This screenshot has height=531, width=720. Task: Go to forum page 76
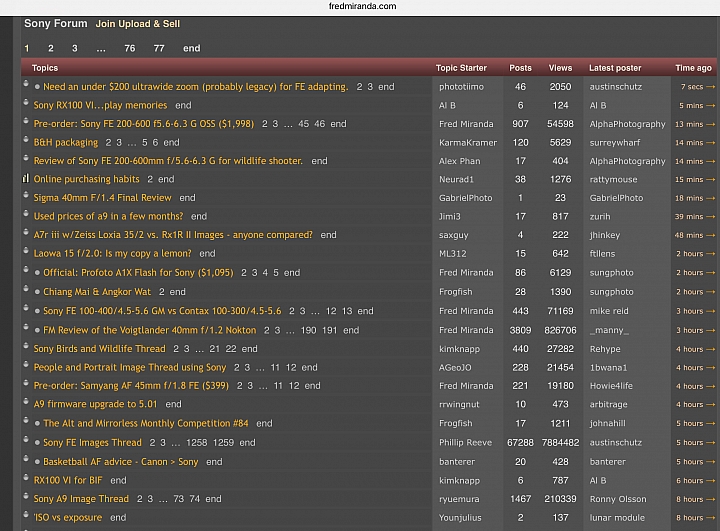click(x=130, y=48)
